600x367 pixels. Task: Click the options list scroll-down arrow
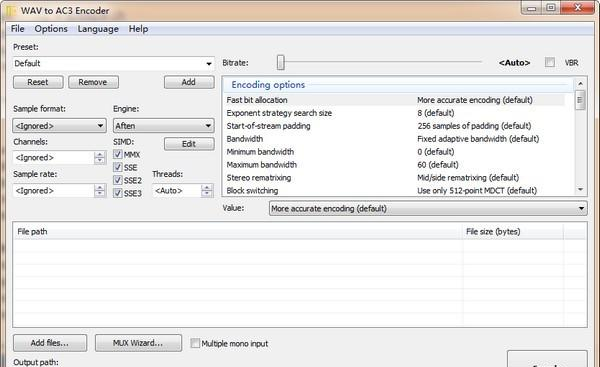pyautogui.click(x=580, y=190)
